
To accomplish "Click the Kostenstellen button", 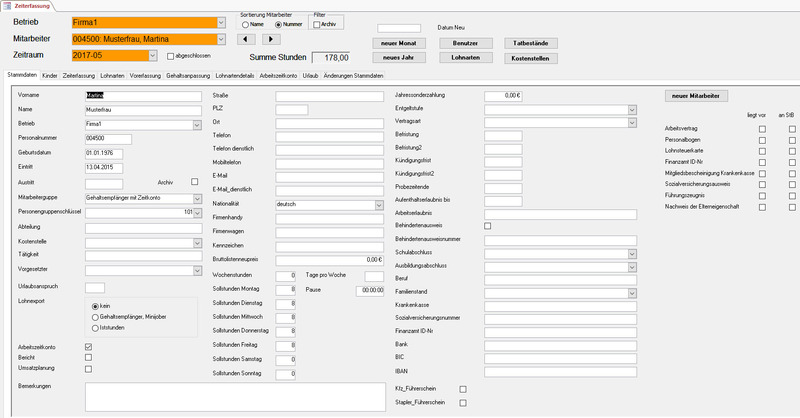I will click(531, 58).
